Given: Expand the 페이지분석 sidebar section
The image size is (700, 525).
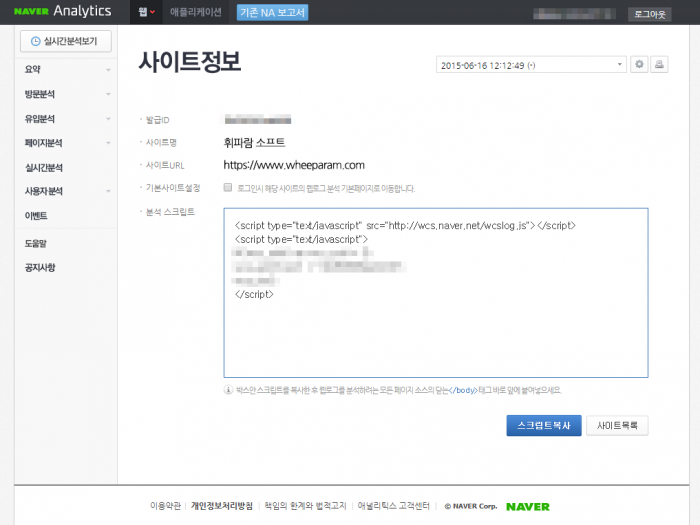Looking at the screenshot, I should tap(67, 143).
